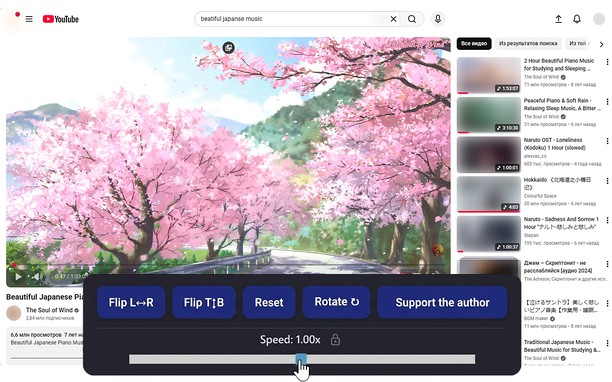The width and height of the screenshot is (612, 382).
Task: Click Support the author button
Action: [442, 302]
